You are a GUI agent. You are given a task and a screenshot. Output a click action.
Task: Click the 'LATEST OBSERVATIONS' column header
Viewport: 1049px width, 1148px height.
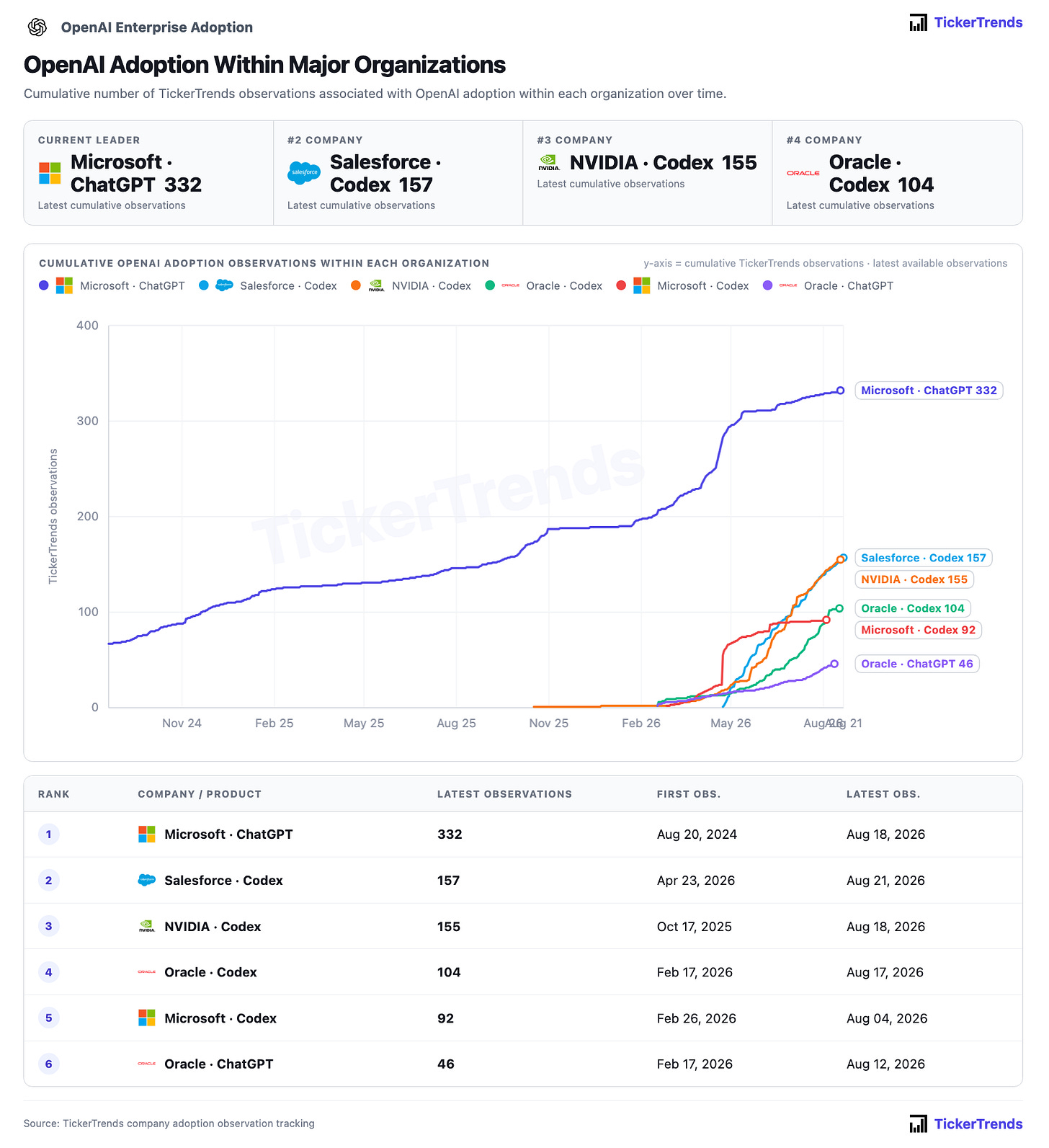click(504, 794)
